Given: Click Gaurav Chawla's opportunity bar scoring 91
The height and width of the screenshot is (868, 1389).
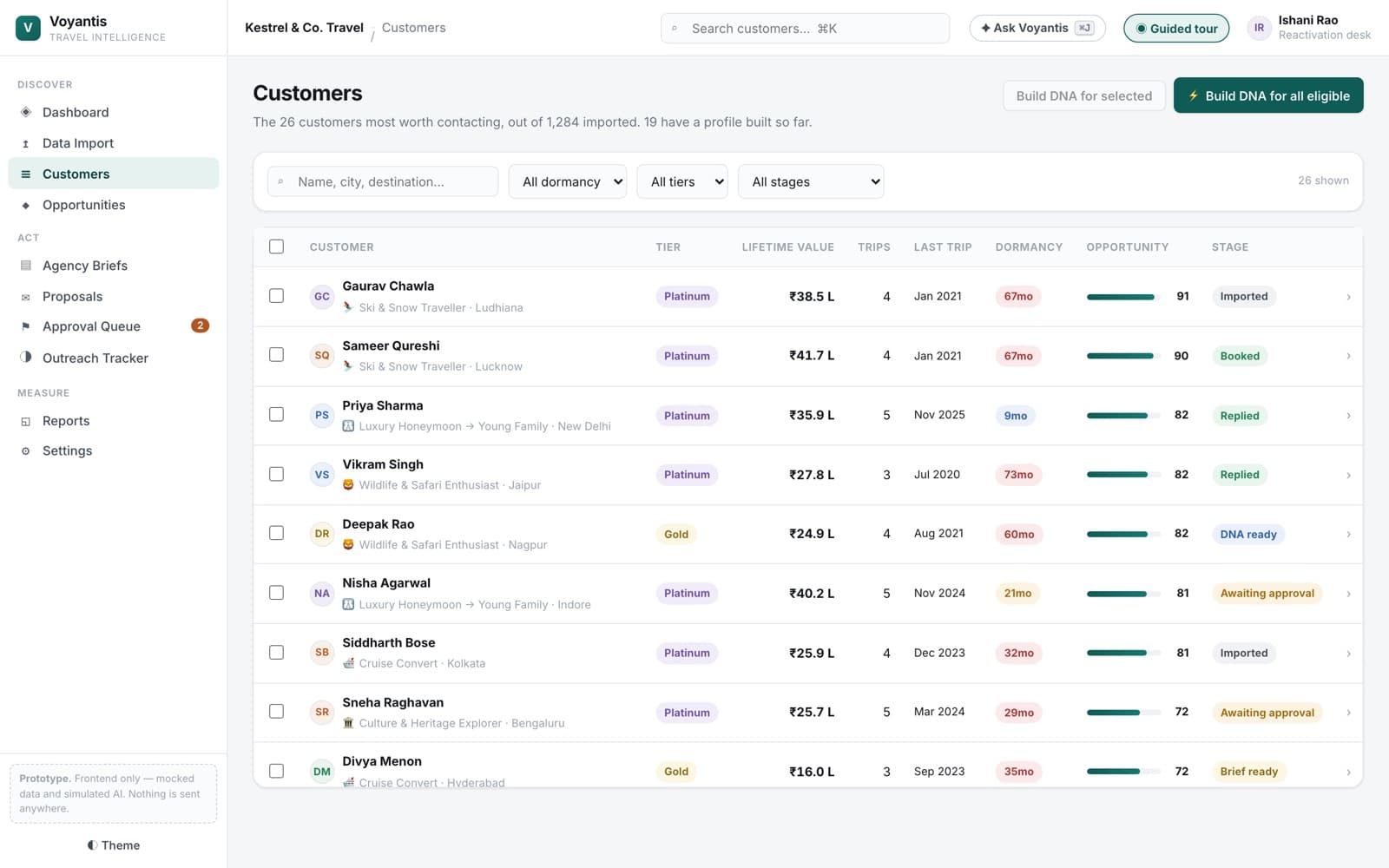Looking at the screenshot, I should click(x=1122, y=297).
